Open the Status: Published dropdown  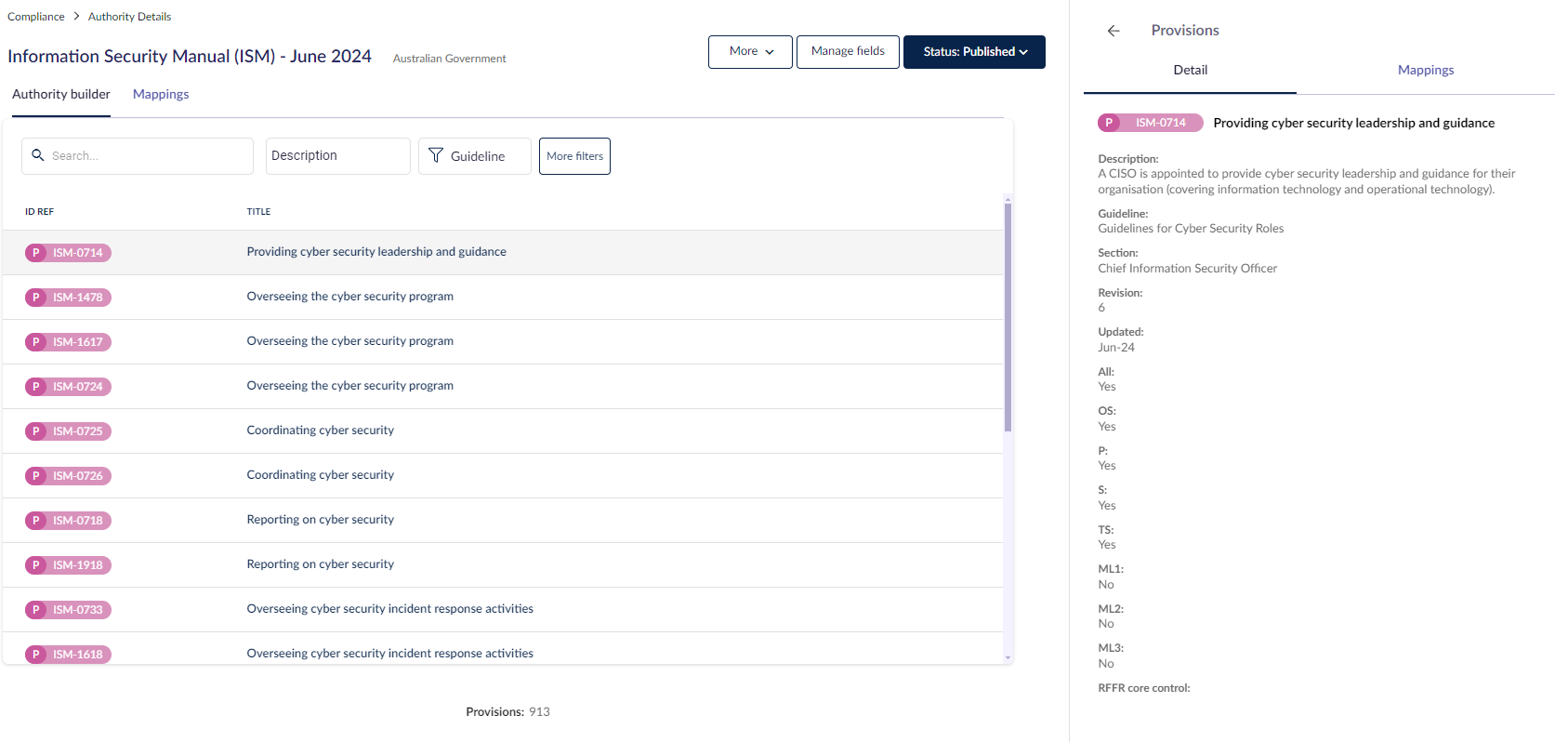[974, 52]
